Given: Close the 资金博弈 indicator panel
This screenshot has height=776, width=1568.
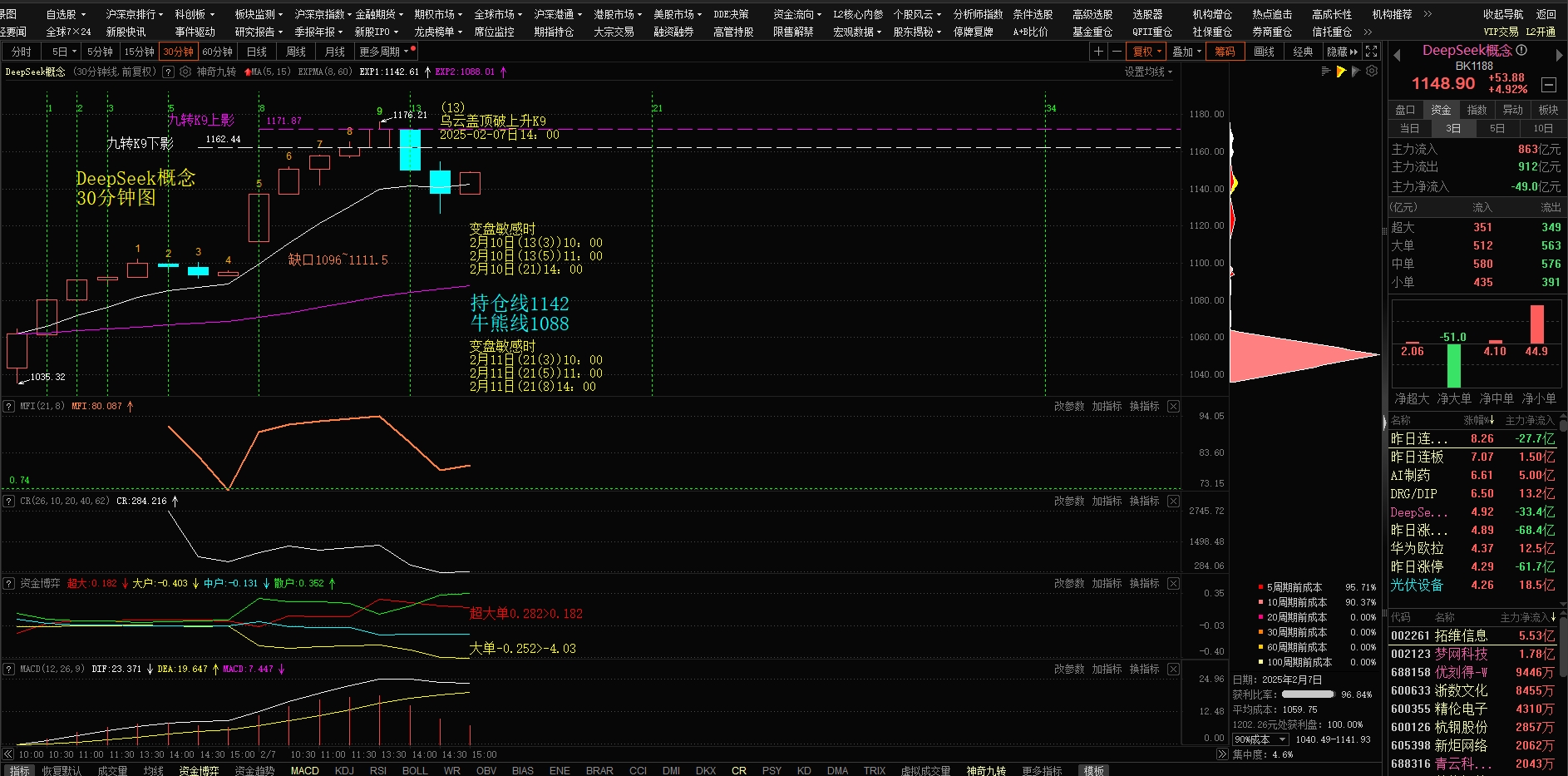Looking at the screenshot, I should [x=1173, y=584].
